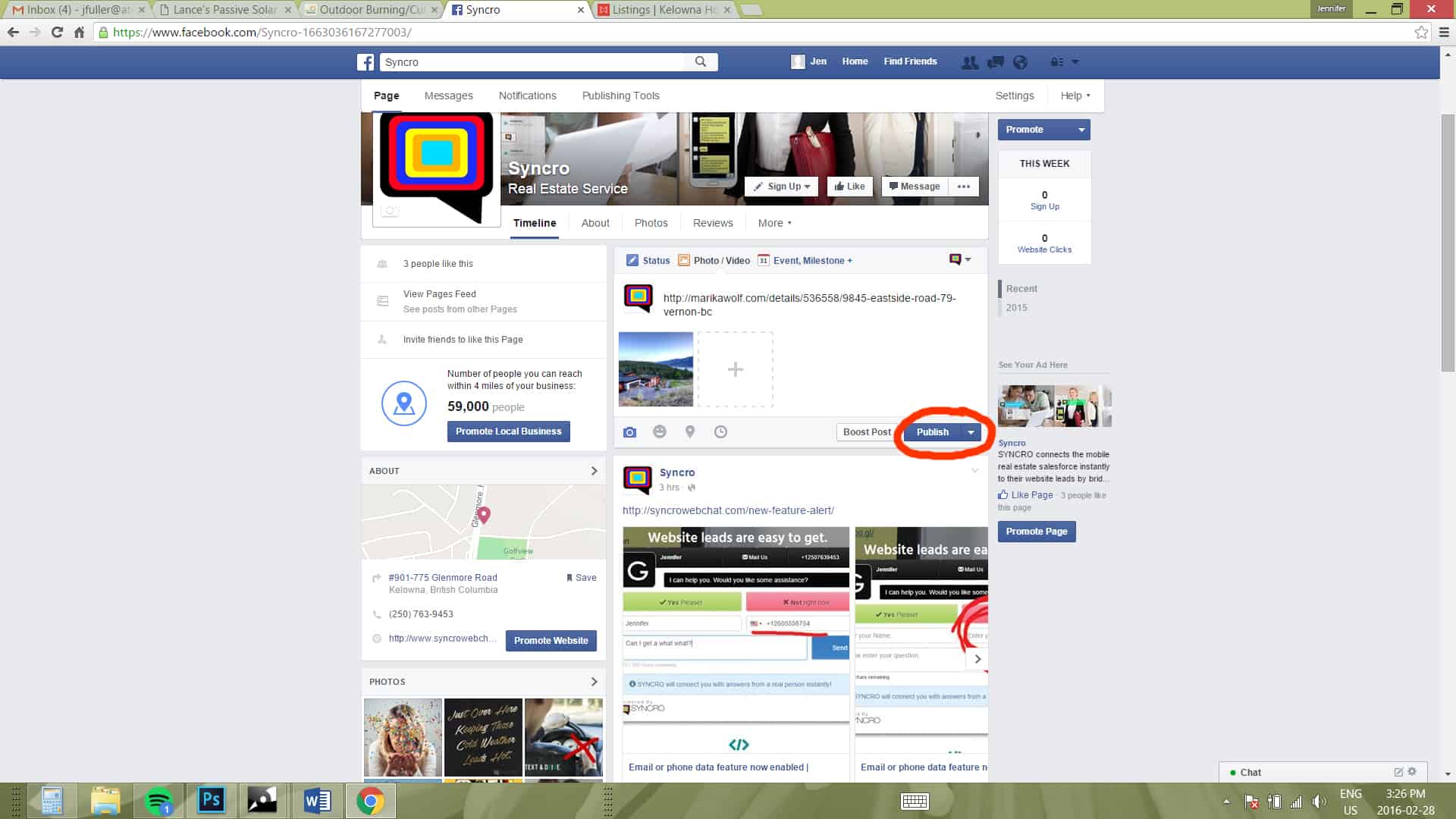The width and height of the screenshot is (1456, 819).
Task: Open Settings tab
Action: click(1014, 96)
